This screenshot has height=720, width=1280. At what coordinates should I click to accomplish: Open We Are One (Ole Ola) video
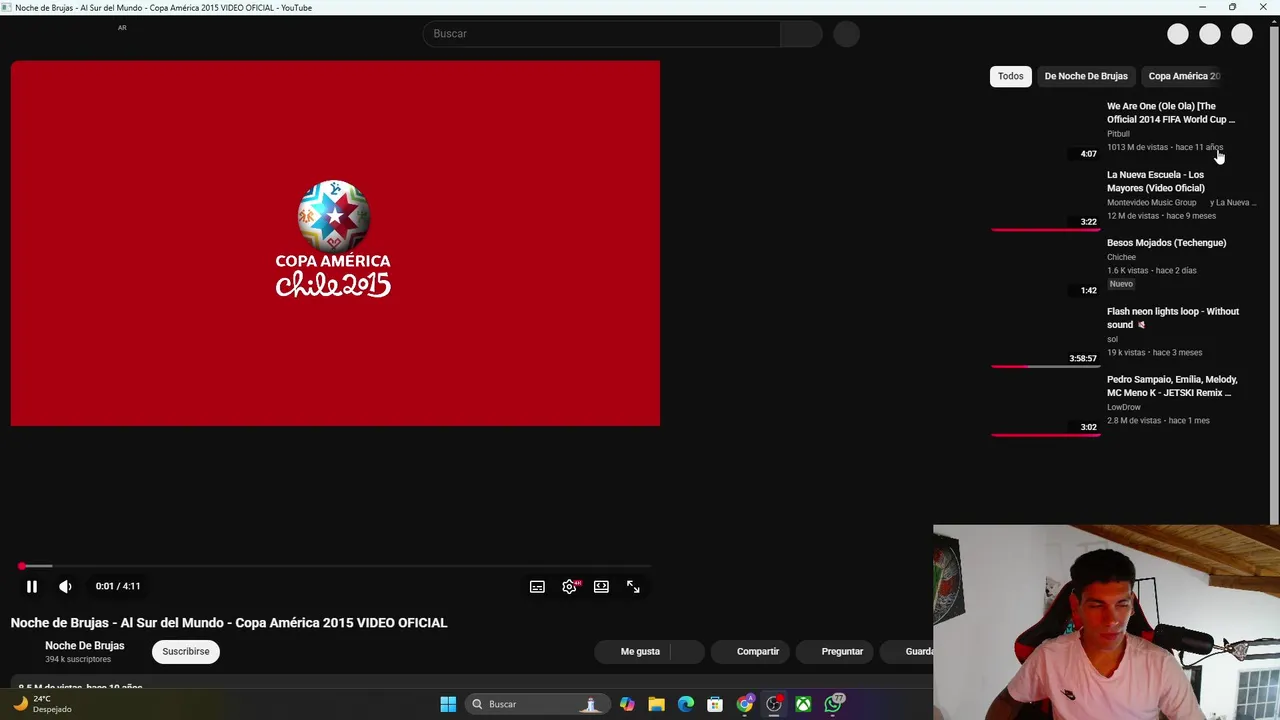click(x=1171, y=112)
